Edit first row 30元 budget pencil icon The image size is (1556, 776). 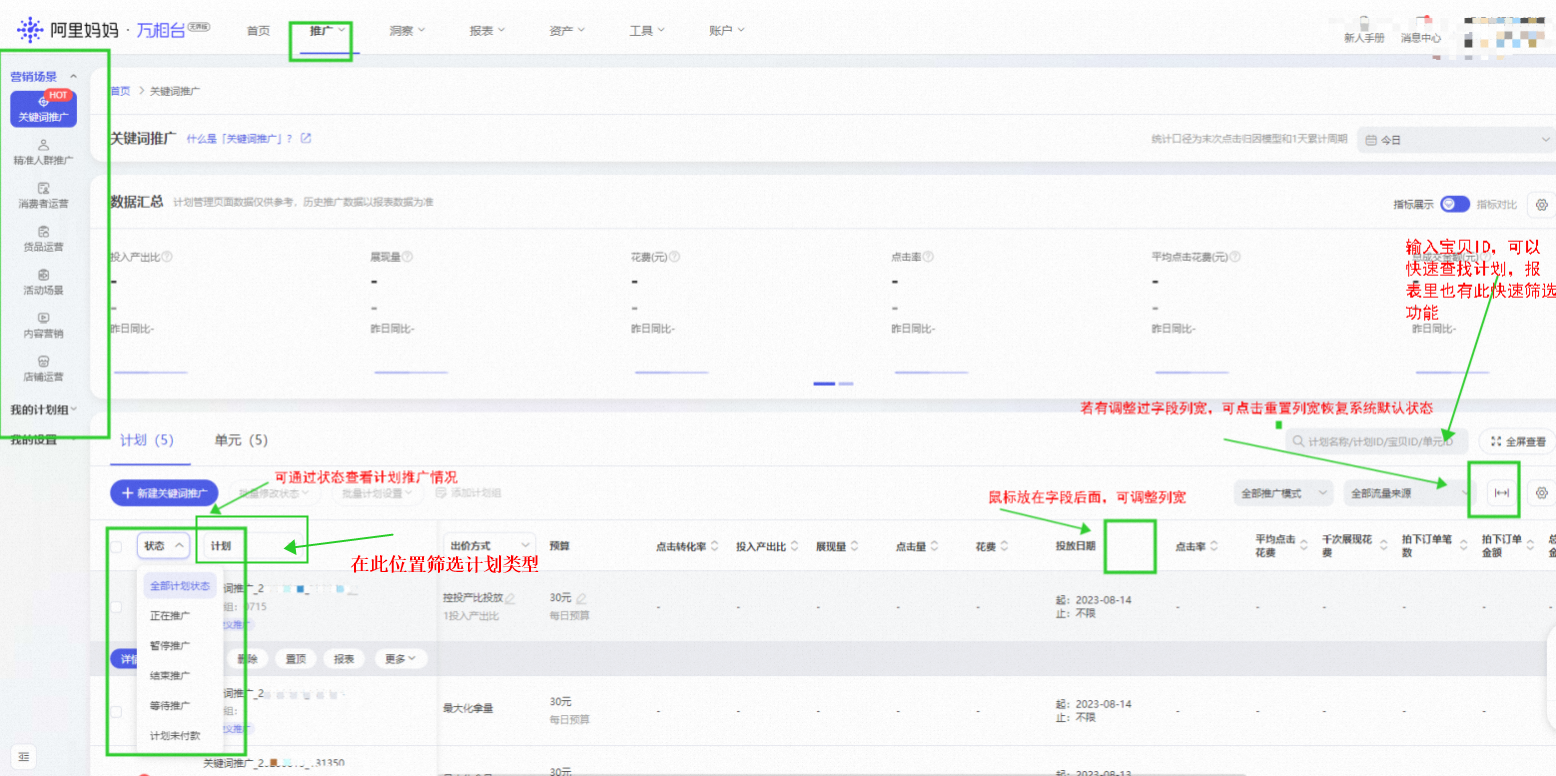581,598
